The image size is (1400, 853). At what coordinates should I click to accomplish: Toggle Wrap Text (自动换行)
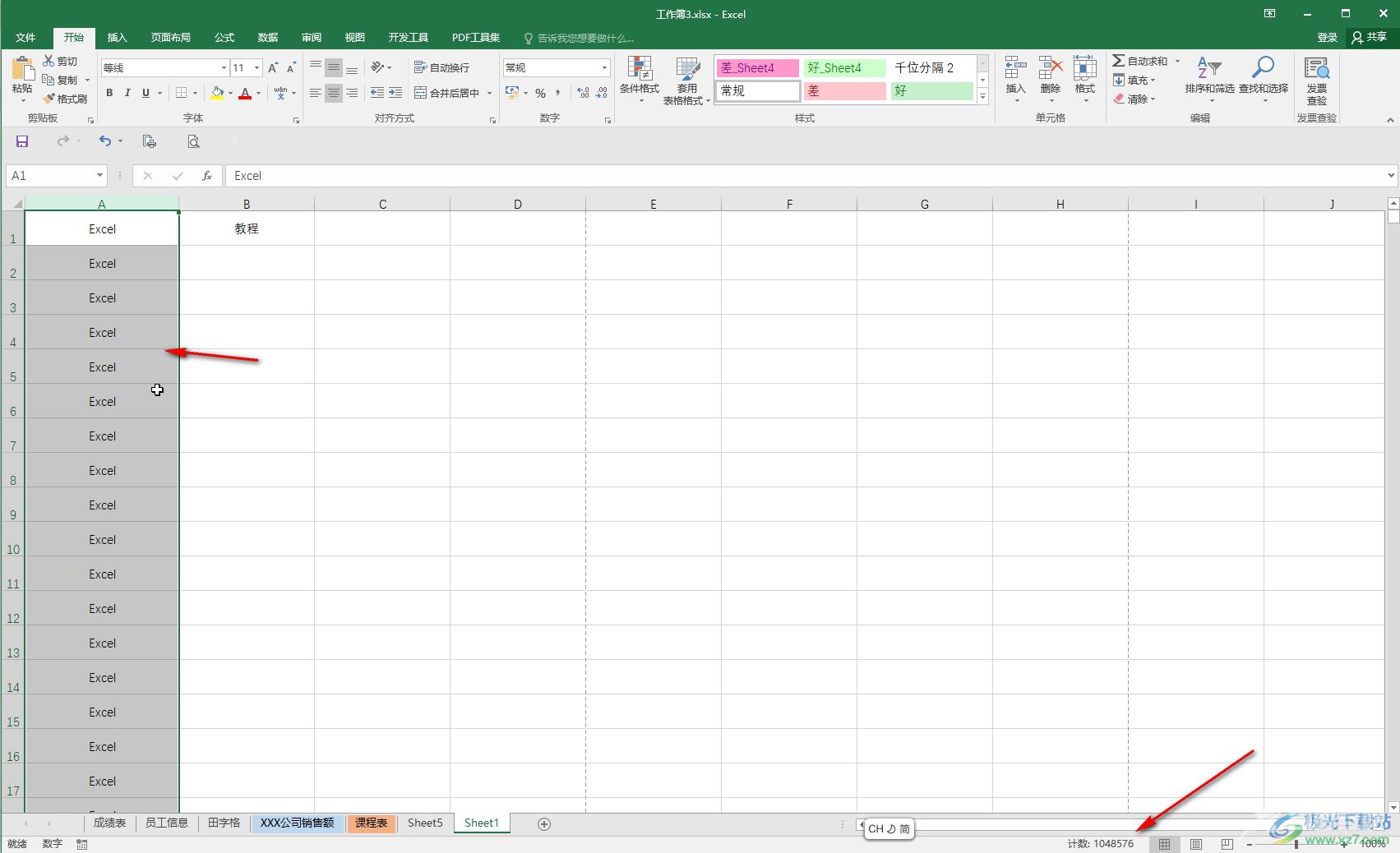441,67
